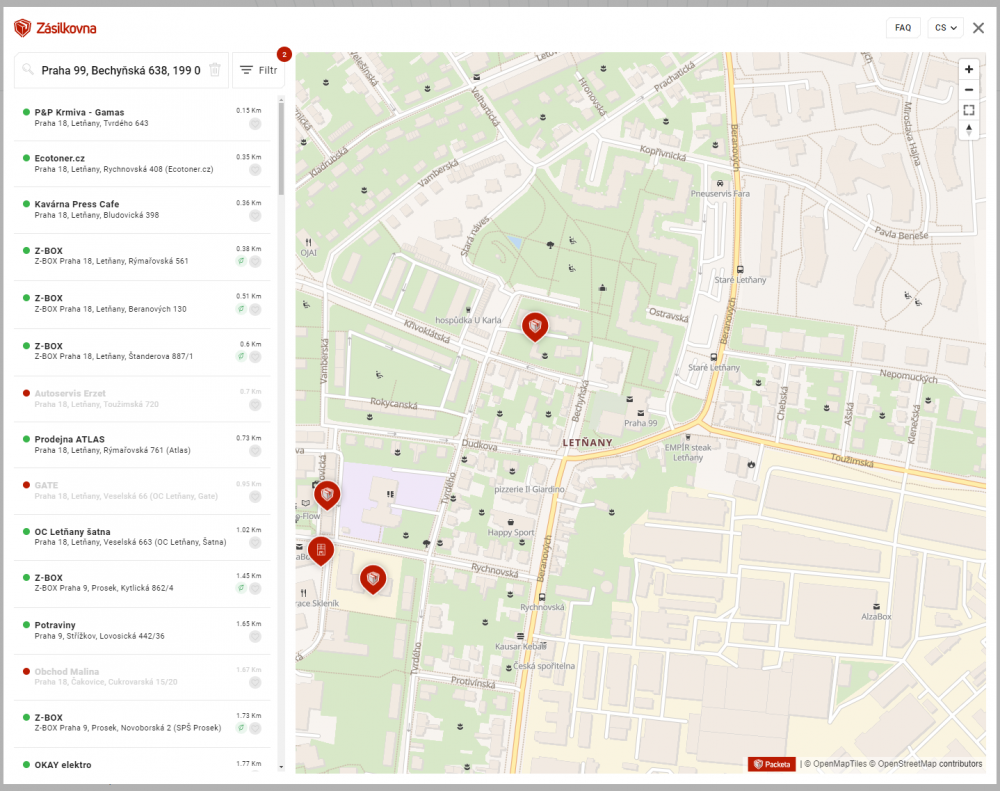
Task: Select the map pin near Křivoklátská street
Action: click(x=535, y=327)
